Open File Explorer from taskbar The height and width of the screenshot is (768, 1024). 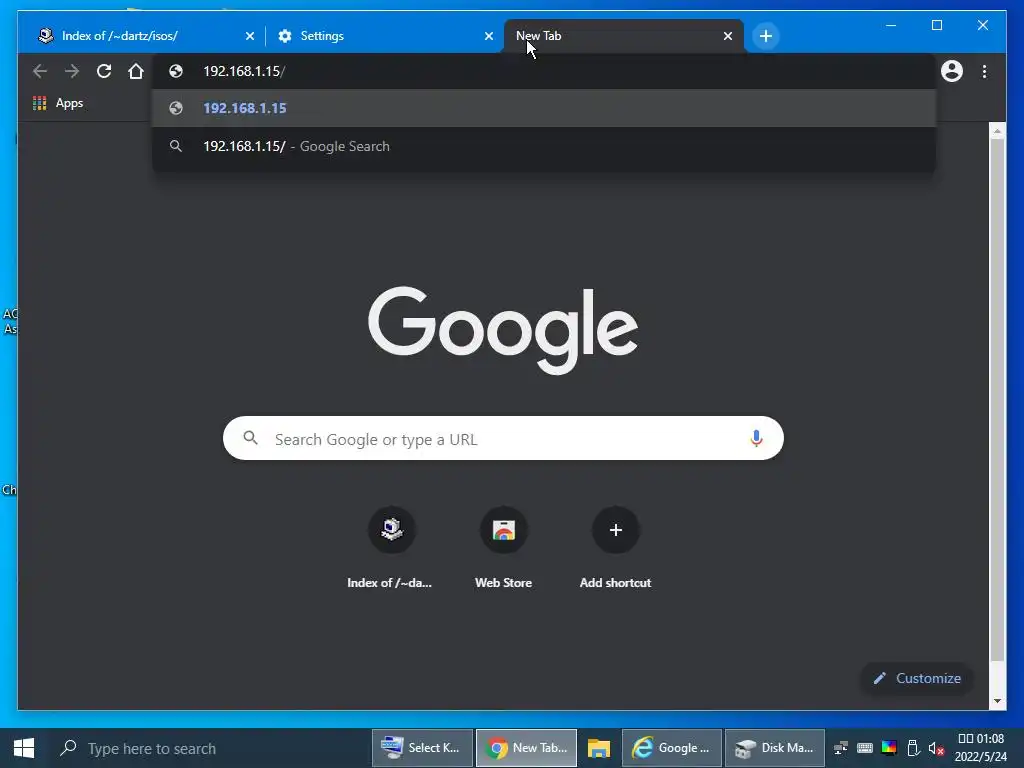click(599, 748)
